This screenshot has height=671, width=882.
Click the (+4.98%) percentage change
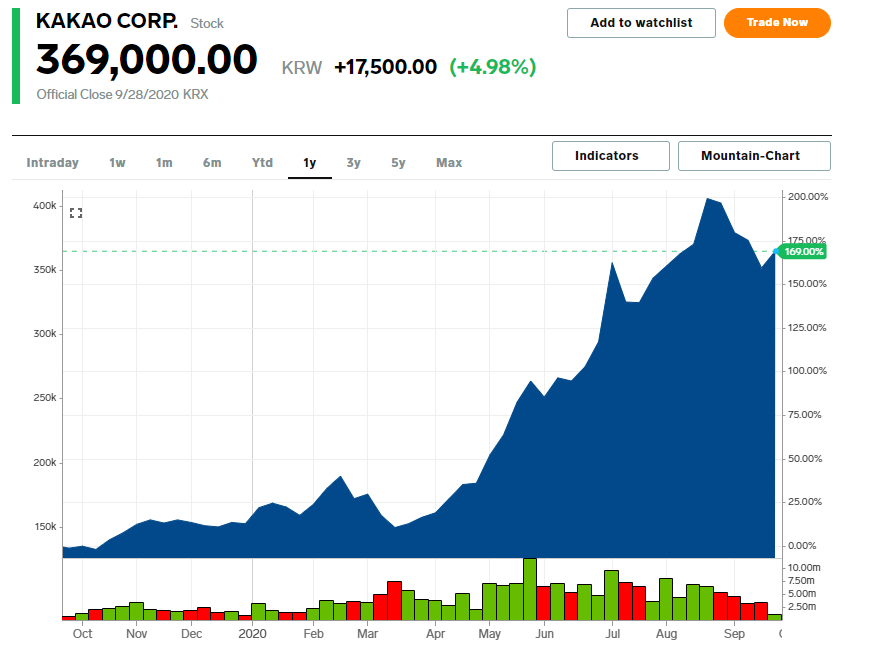coord(493,67)
